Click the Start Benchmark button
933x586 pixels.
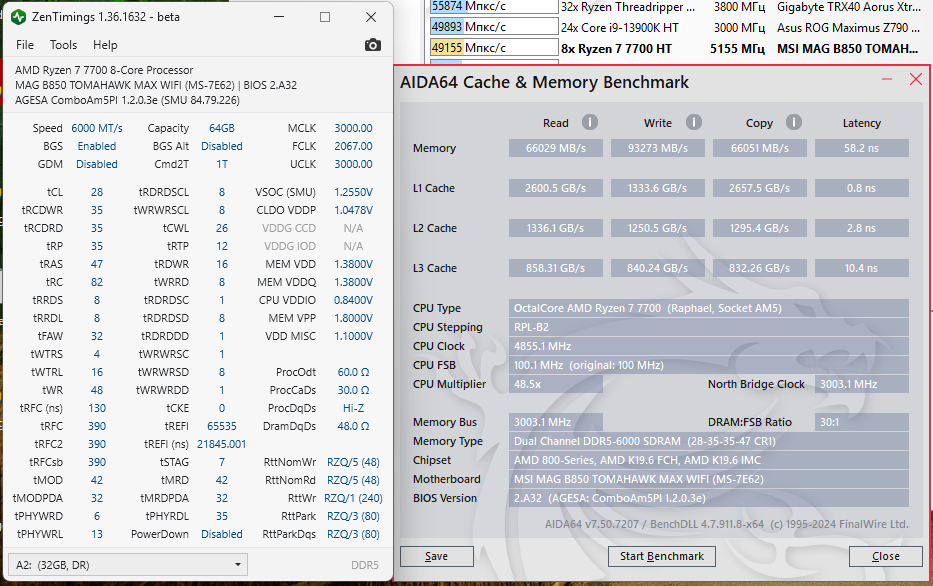point(662,556)
